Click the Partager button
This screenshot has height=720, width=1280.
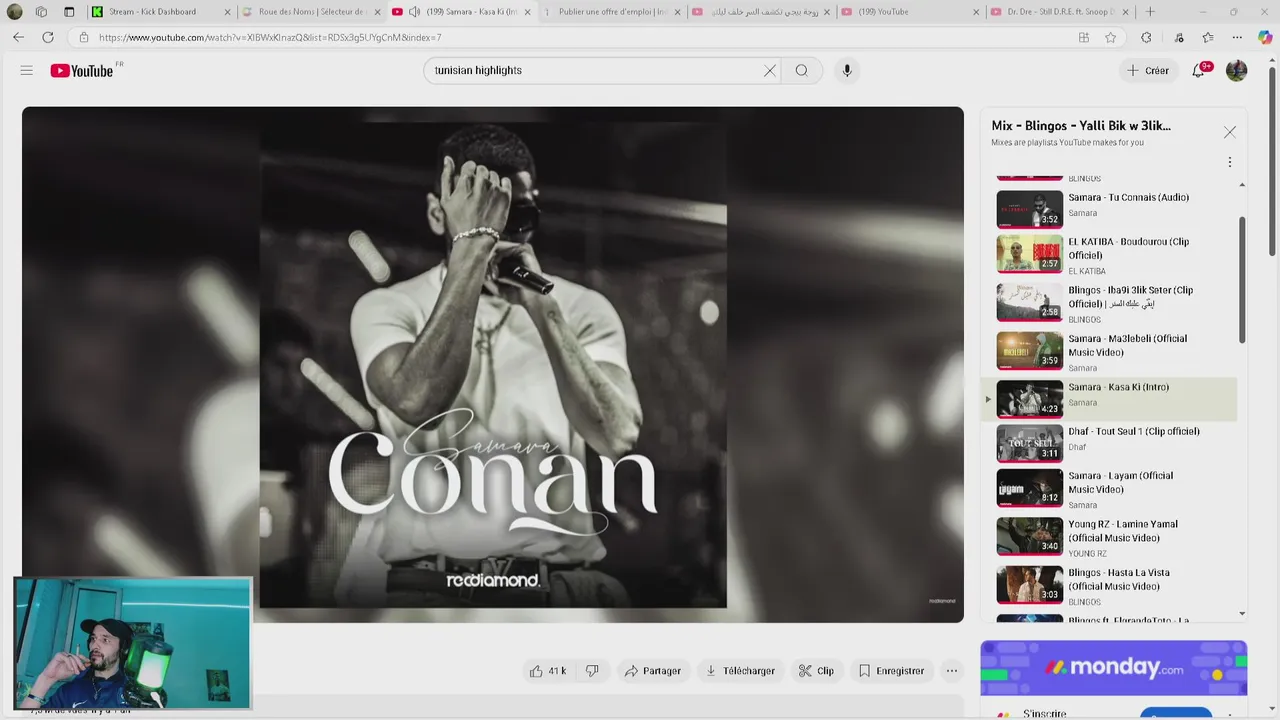(652, 671)
